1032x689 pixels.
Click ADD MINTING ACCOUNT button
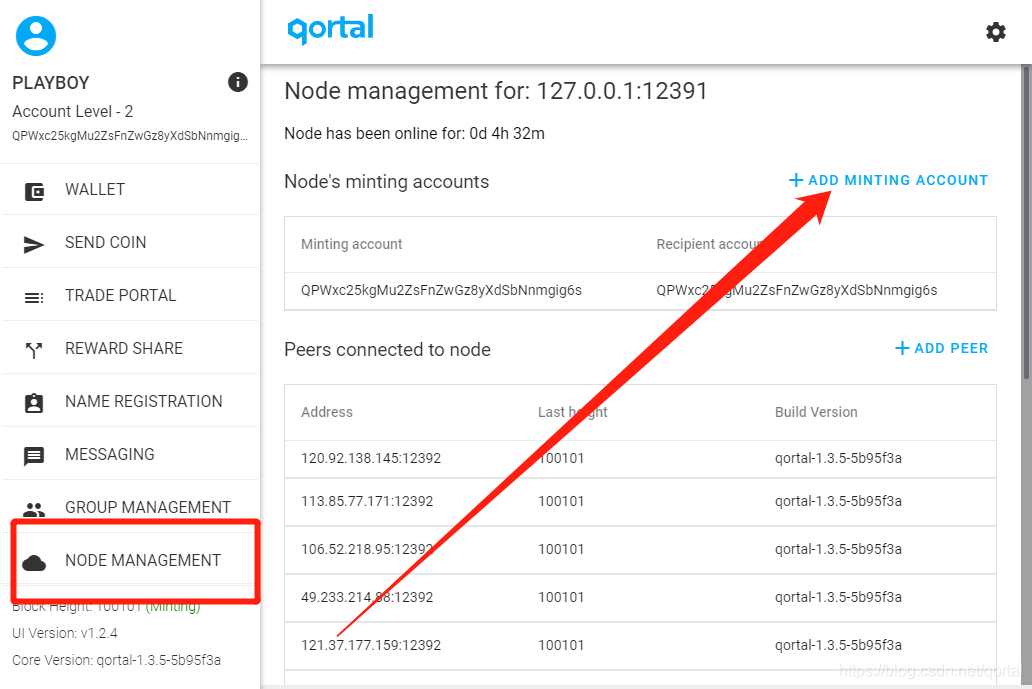point(889,180)
